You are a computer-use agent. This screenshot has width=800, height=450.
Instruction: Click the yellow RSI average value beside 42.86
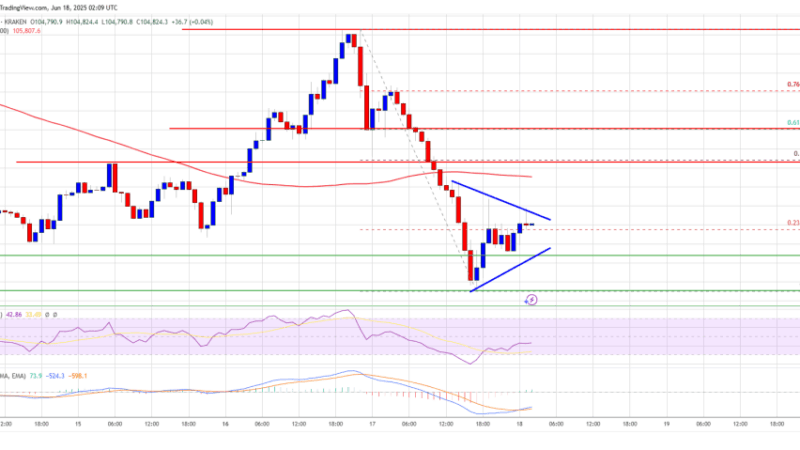coord(33,315)
